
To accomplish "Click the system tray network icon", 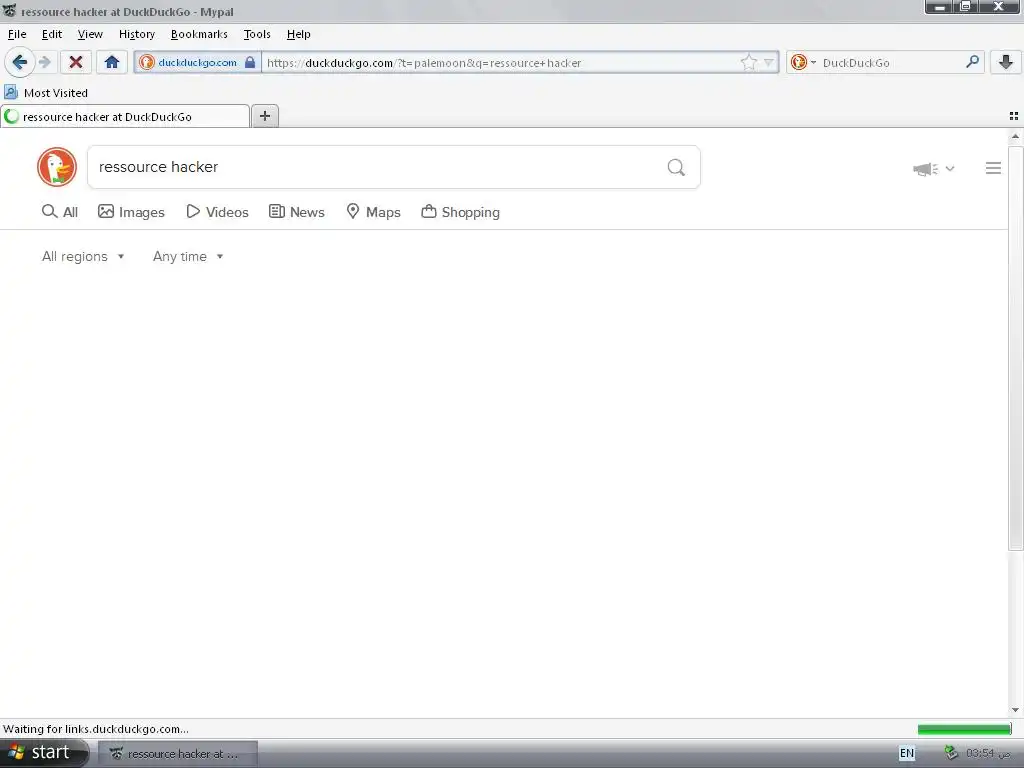I will pyautogui.click(x=951, y=752).
